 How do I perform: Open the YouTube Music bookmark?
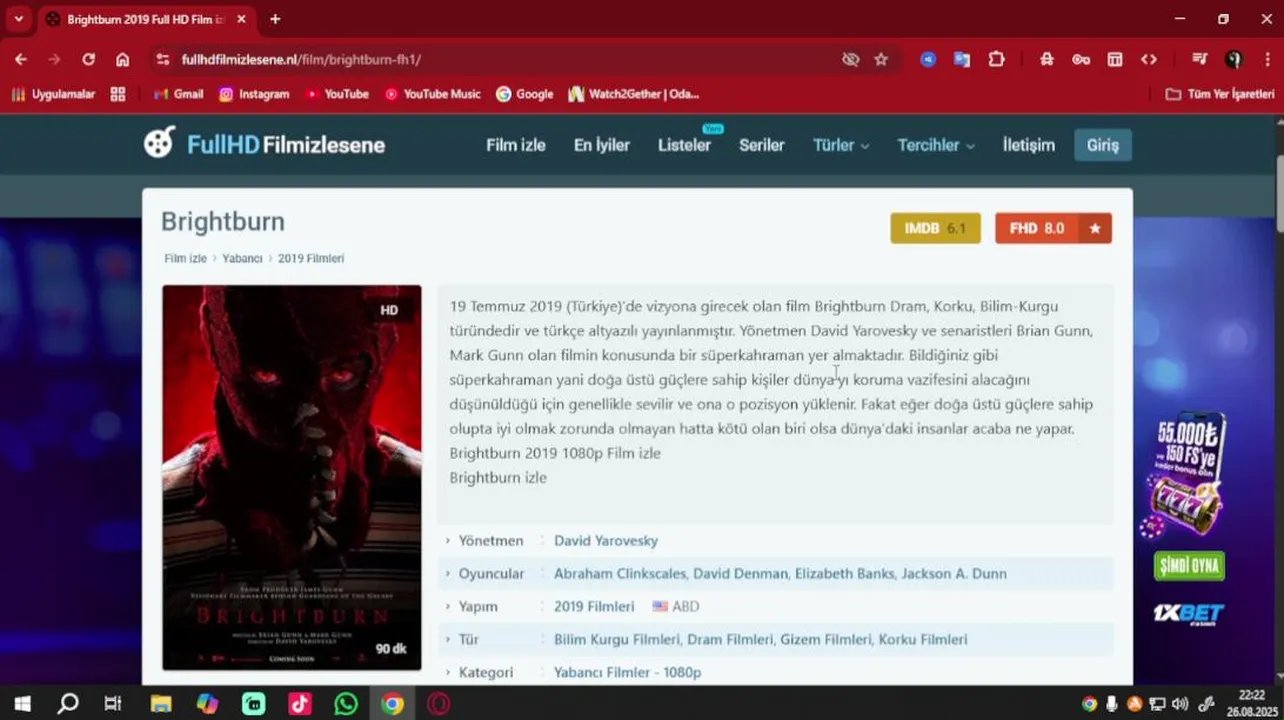coord(432,94)
